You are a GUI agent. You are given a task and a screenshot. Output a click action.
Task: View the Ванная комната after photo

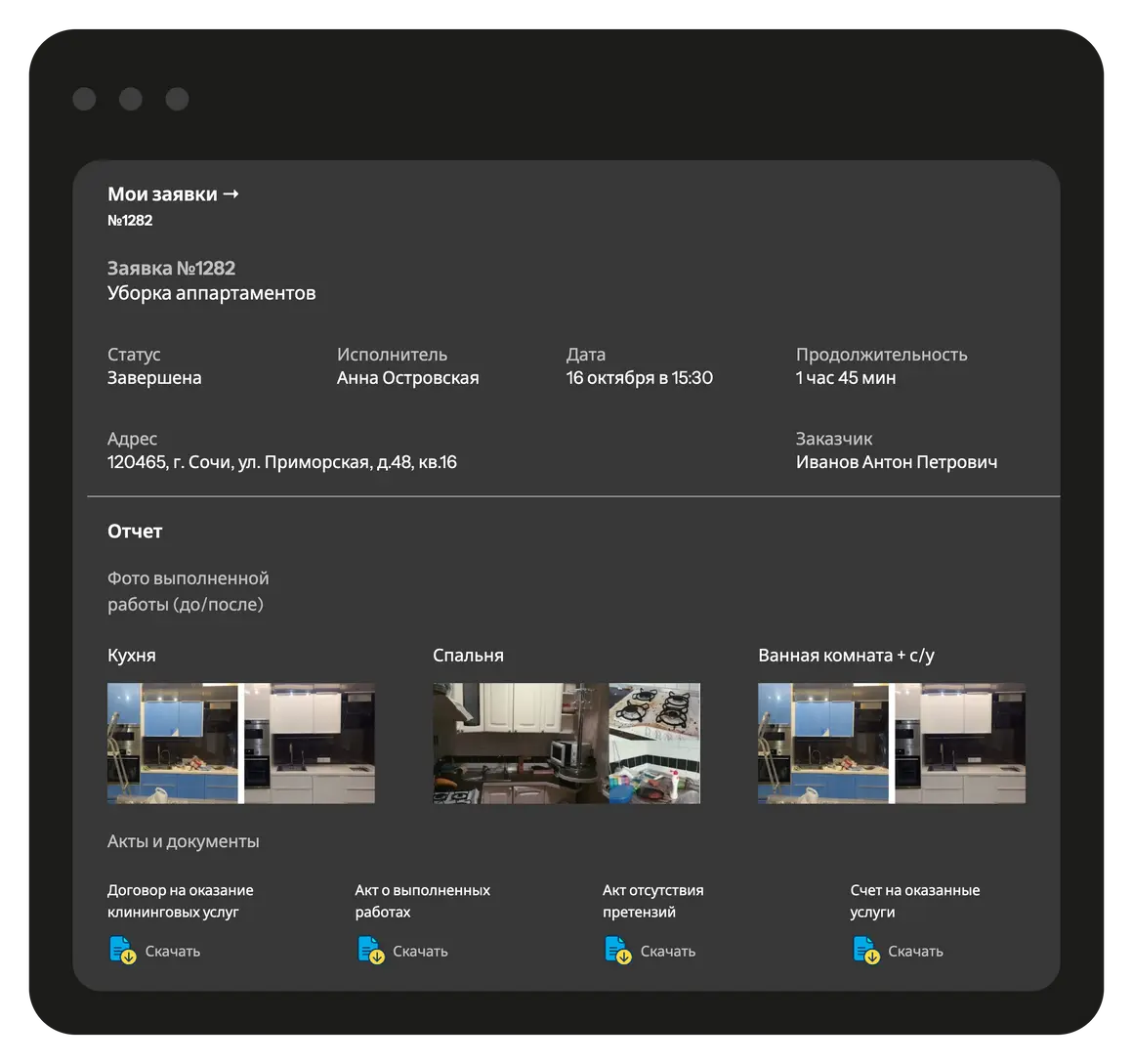(960, 743)
